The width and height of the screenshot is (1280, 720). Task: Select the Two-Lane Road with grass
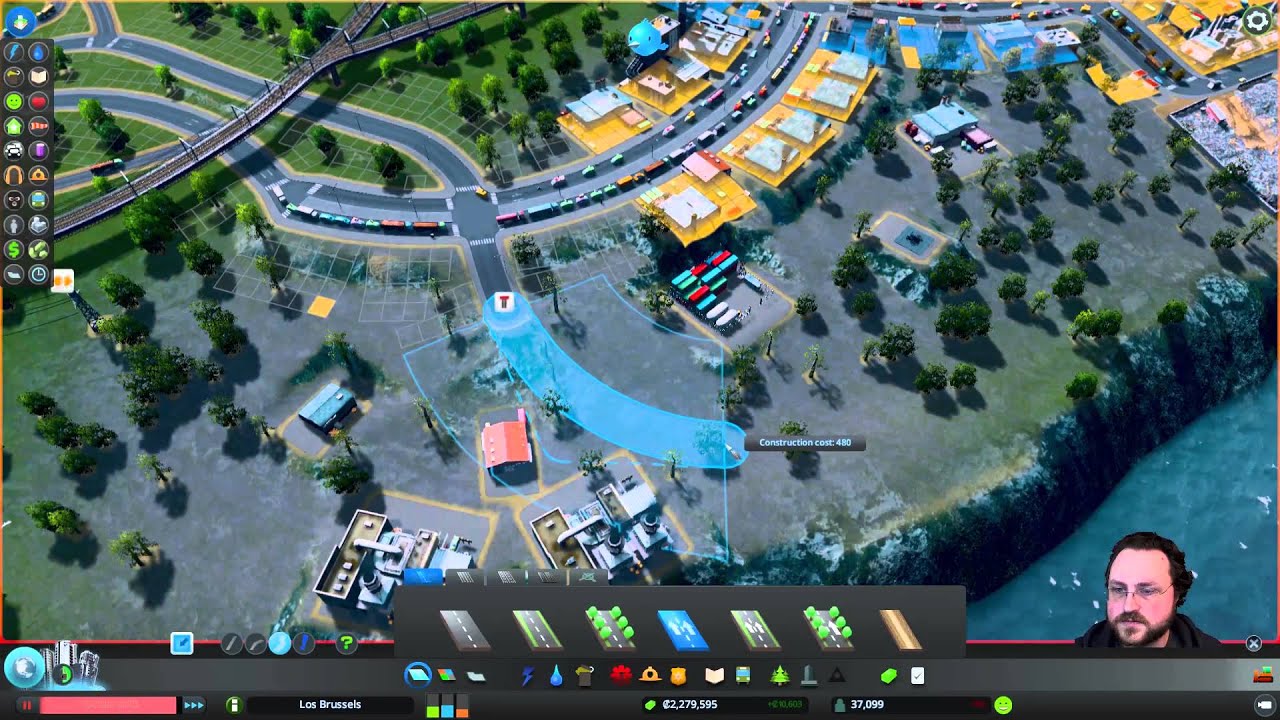click(x=537, y=630)
